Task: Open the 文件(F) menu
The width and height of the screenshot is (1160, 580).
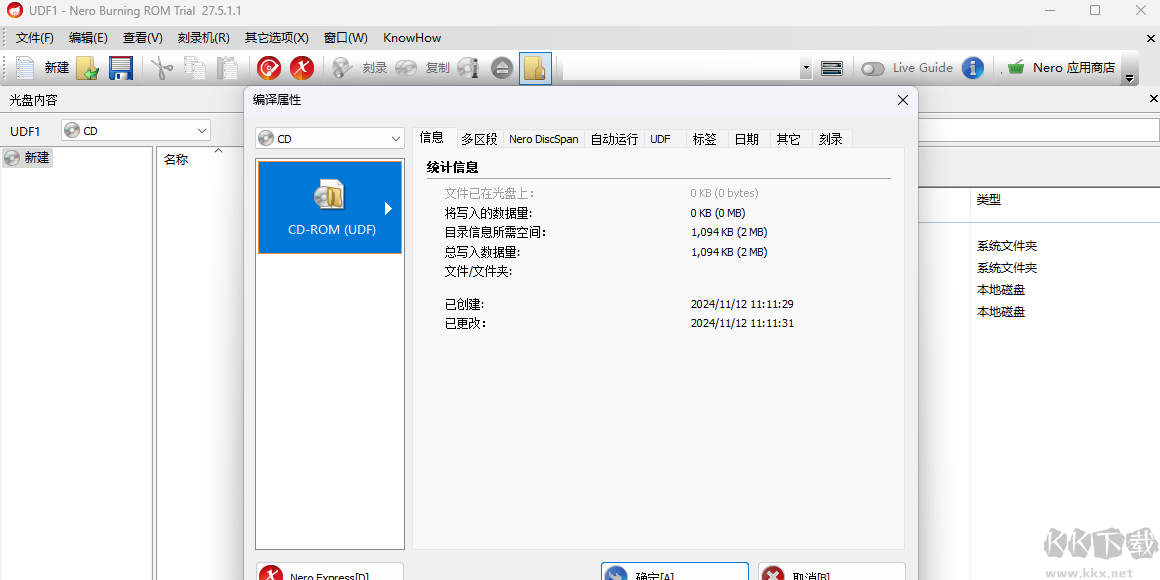Action: [35, 38]
